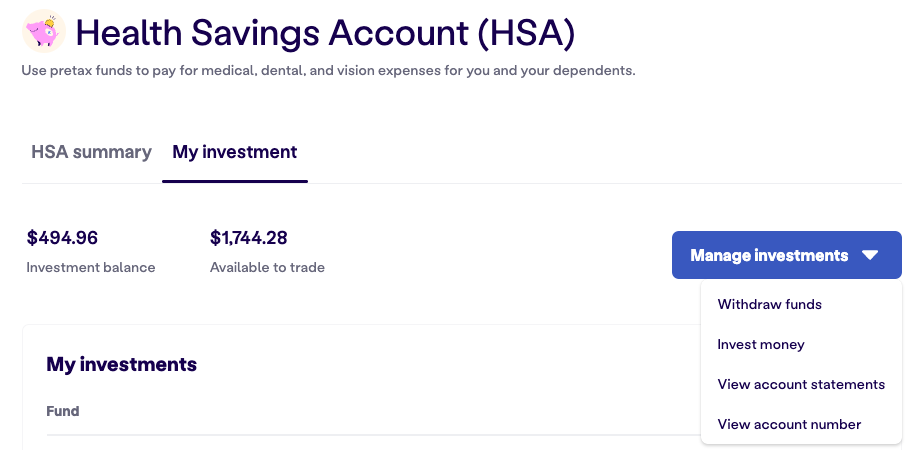
Task: Select the My investment tab
Action: pos(234,152)
